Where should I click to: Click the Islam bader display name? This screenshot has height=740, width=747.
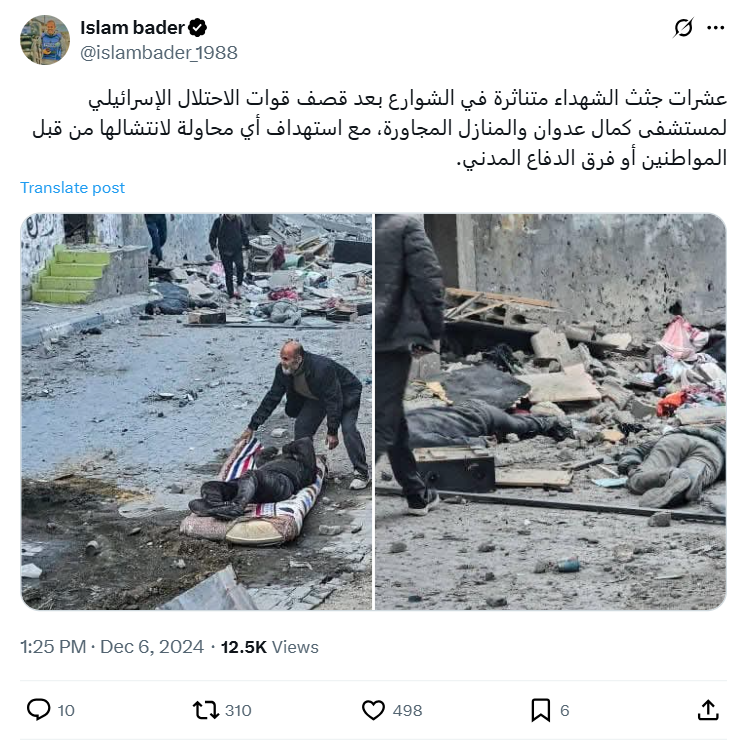click(132, 28)
